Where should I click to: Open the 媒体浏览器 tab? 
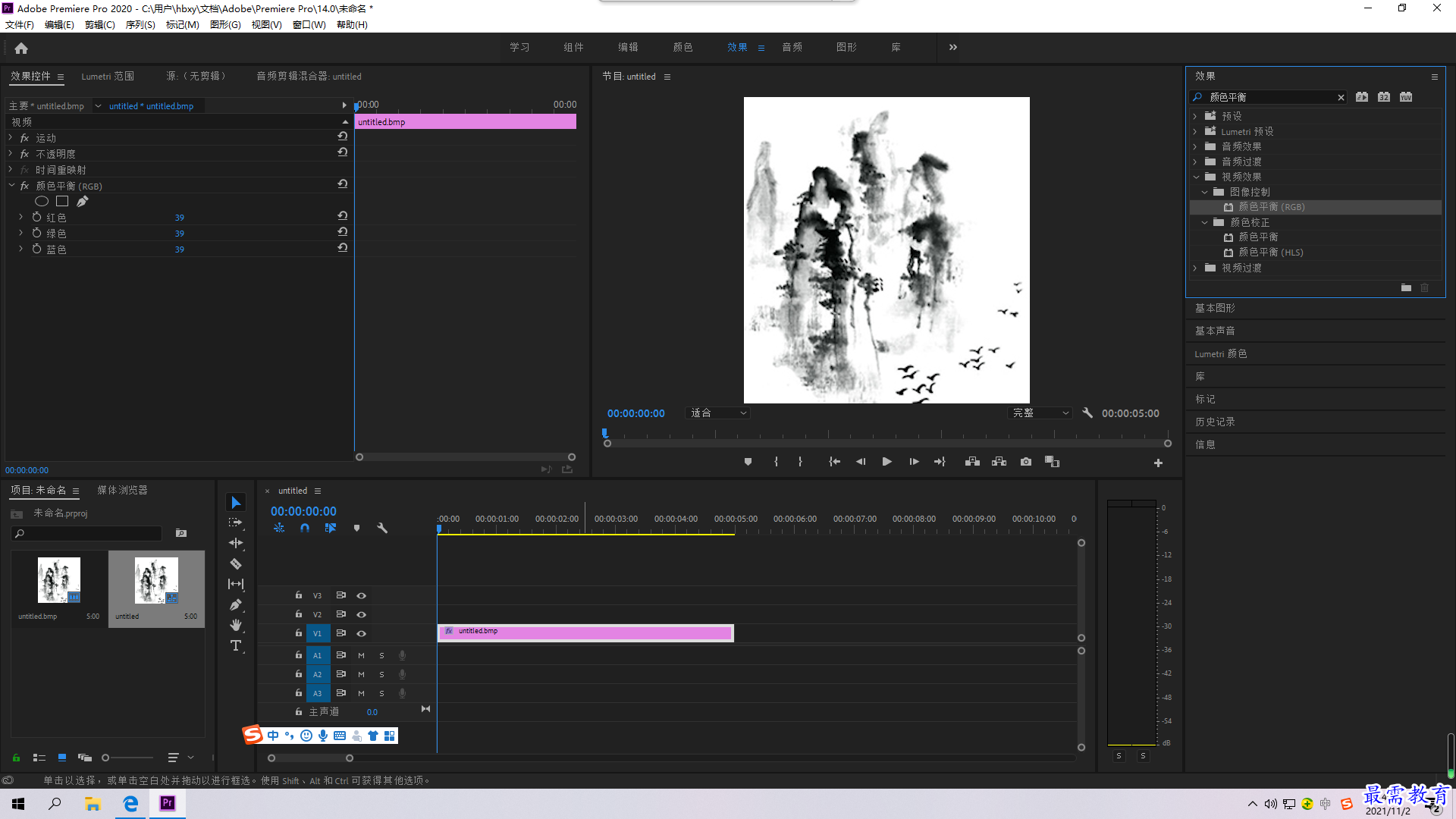122,491
